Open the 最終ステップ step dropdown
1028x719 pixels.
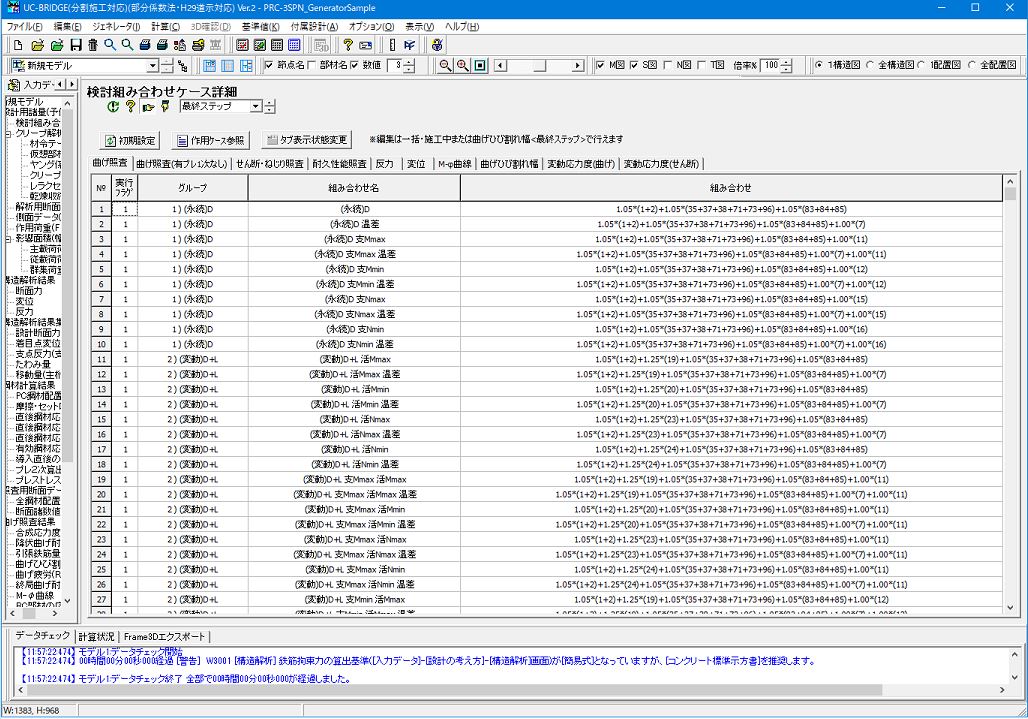tap(256, 107)
